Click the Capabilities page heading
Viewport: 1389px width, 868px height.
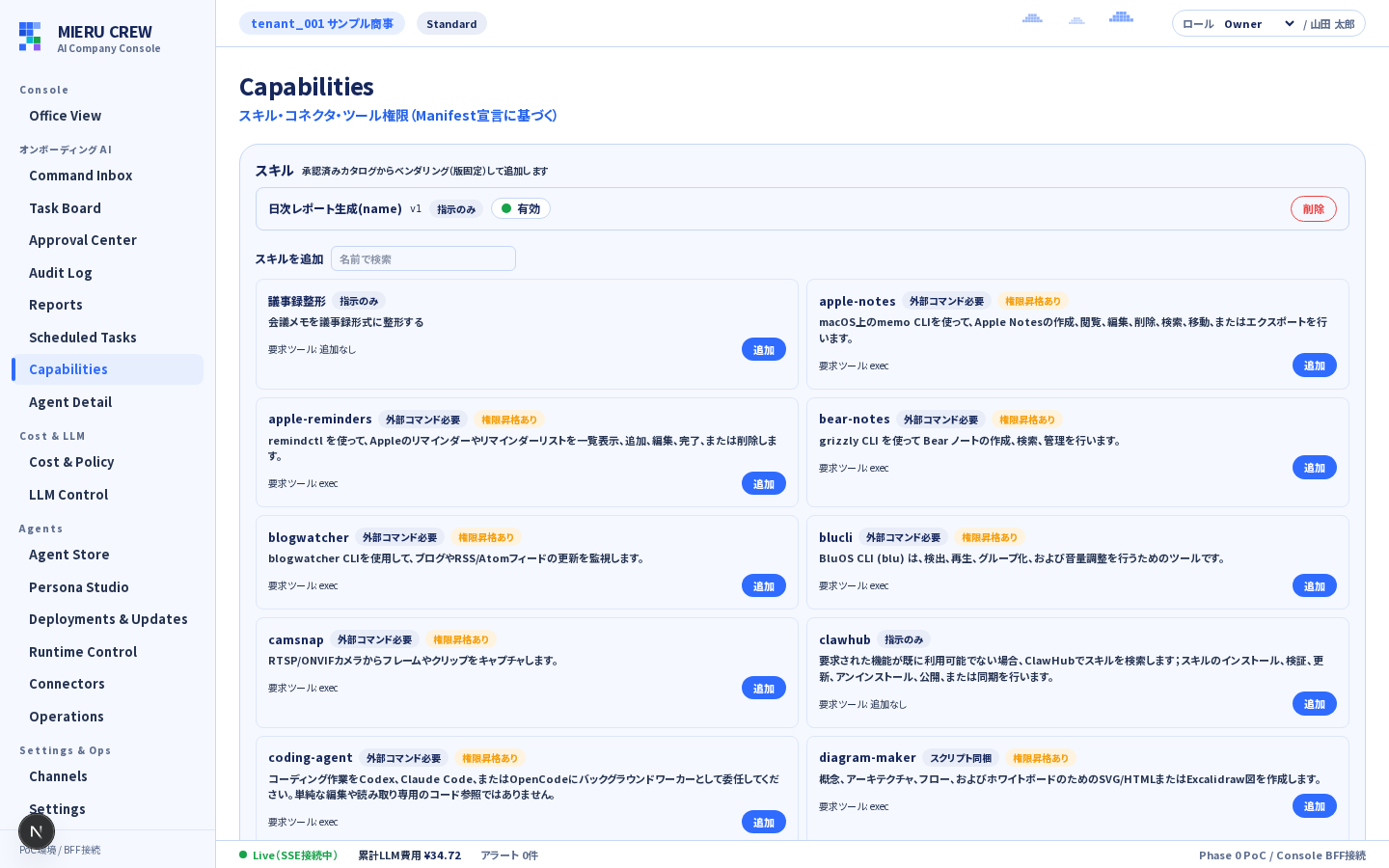point(307,87)
